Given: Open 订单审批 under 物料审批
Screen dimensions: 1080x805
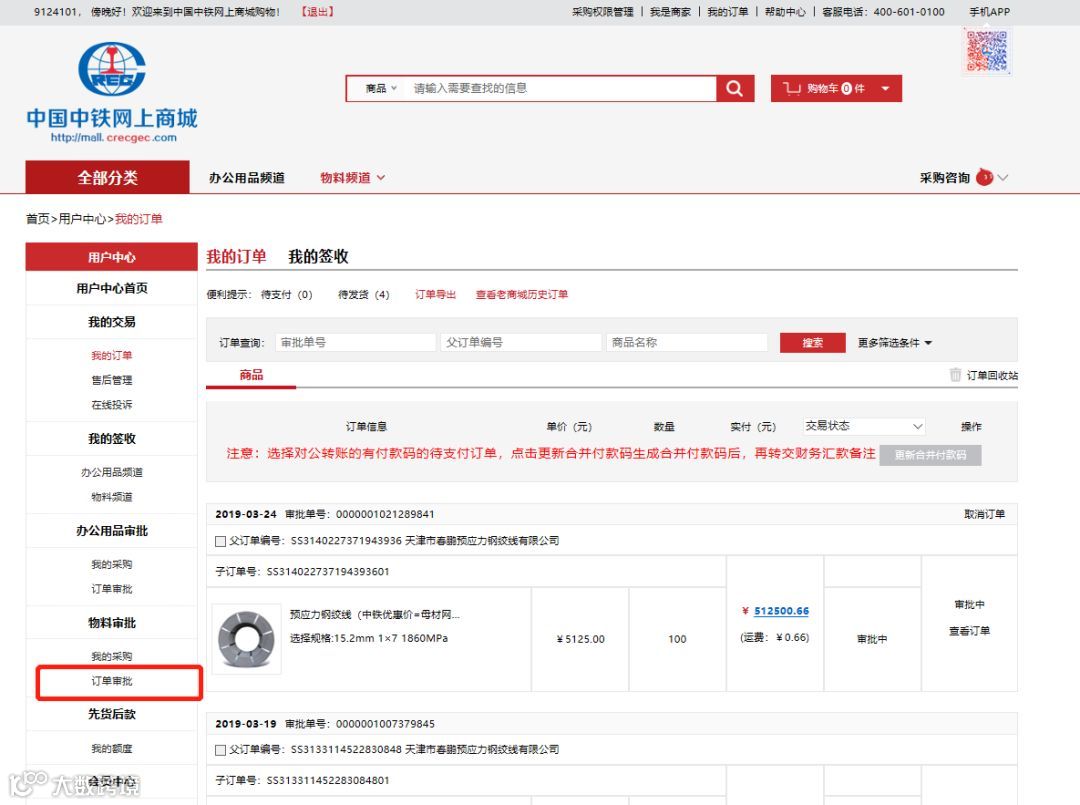Looking at the screenshot, I should [112, 681].
